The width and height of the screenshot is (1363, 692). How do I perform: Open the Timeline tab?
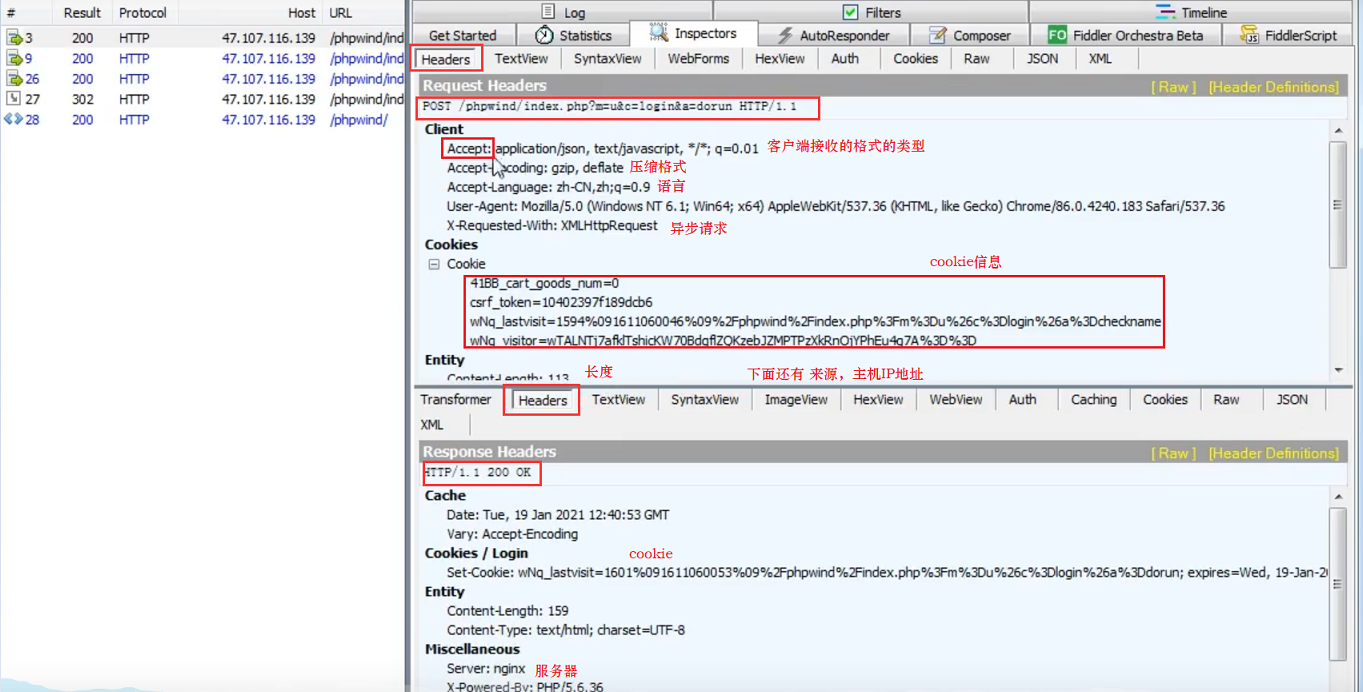[x=1191, y=12]
